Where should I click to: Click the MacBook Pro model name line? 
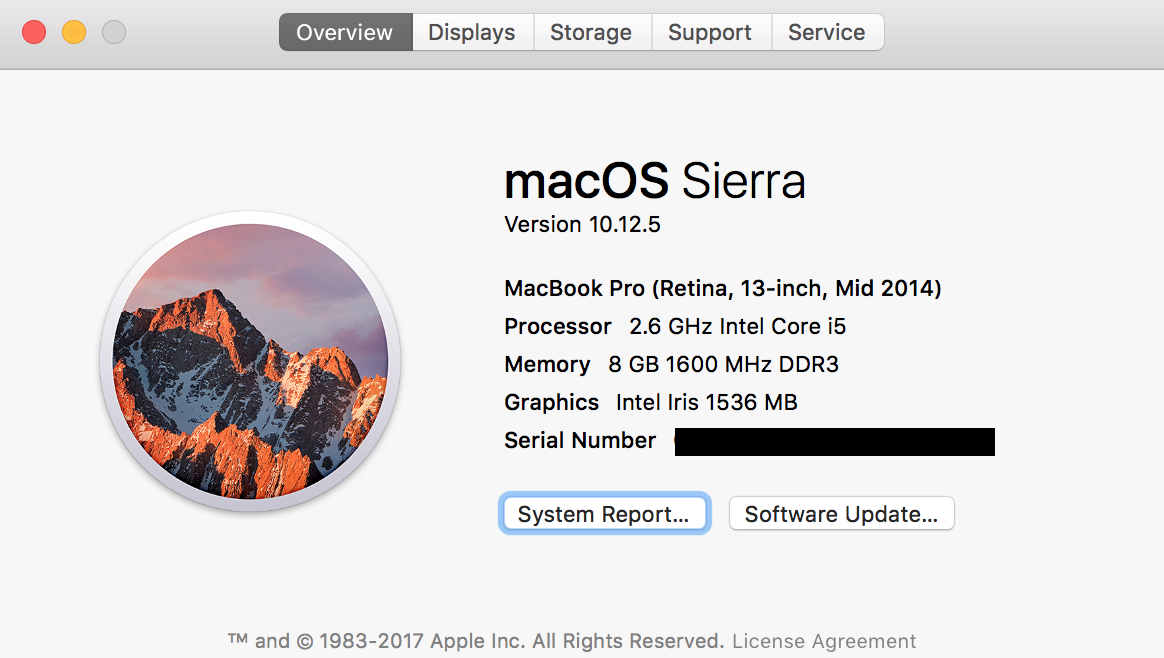[x=722, y=289]
